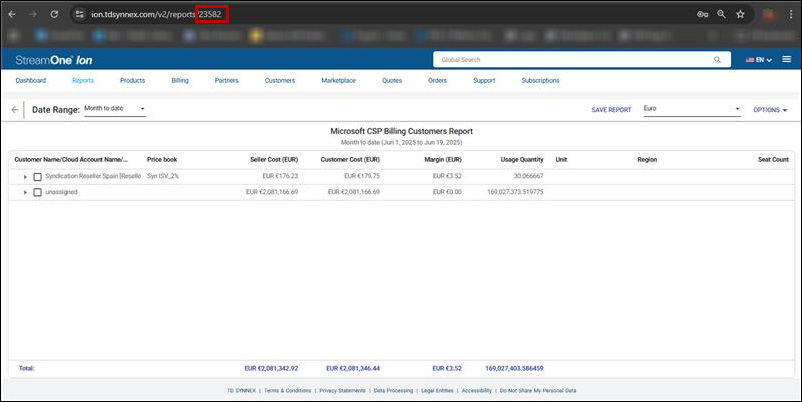
Task: Reload the page with refresh icon
Action: pos(54,14)
